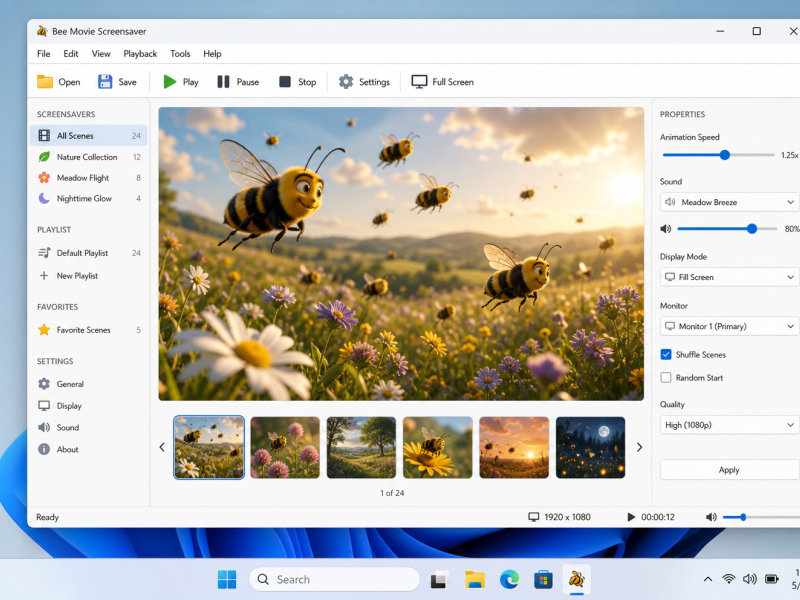The image size is (800, 600).
Task: Enable the Random Start checkbox
Action: click(666, 378)
